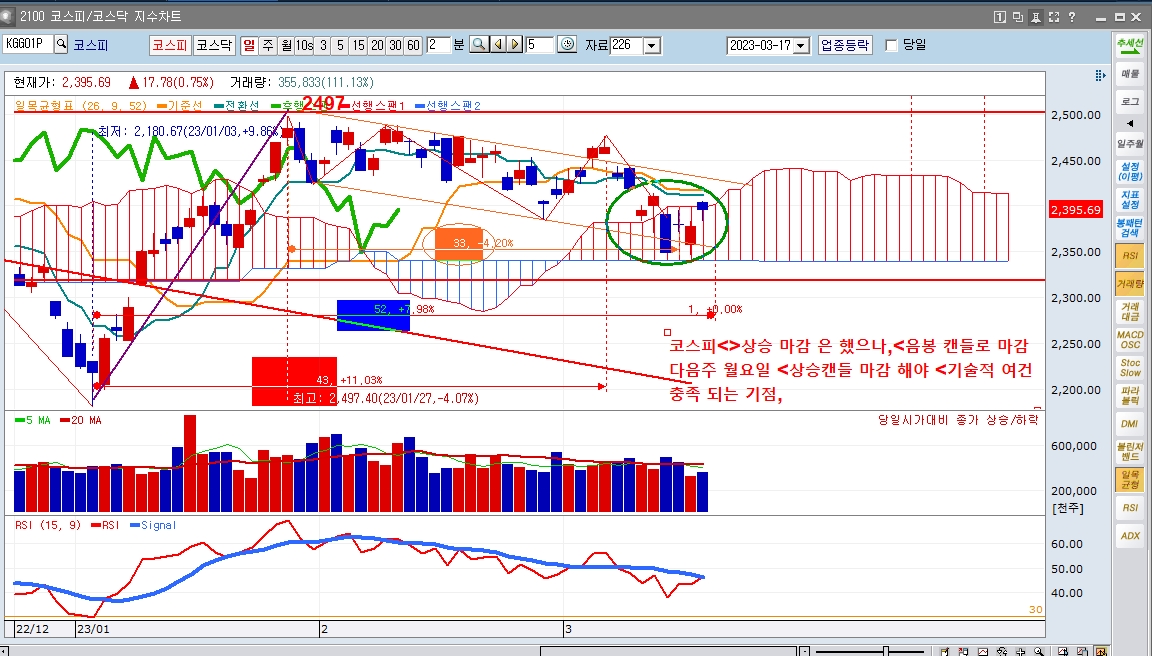This screenshot has width=1152, height=656.
Task: Toggle the DMI indicator button
Action: pyautogui.click(x=1130, y=423)
